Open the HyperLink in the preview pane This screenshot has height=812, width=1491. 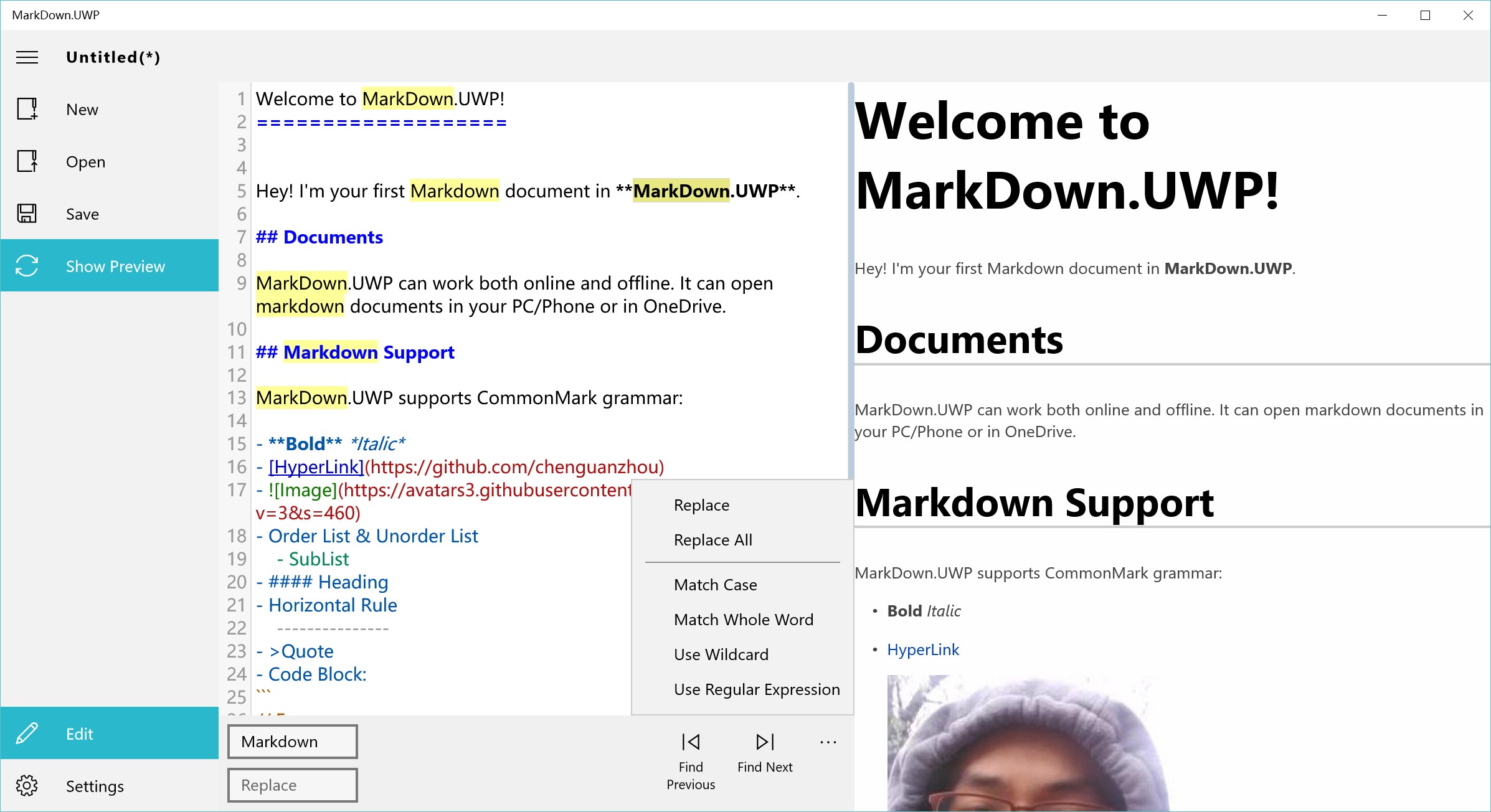point(922,649)
